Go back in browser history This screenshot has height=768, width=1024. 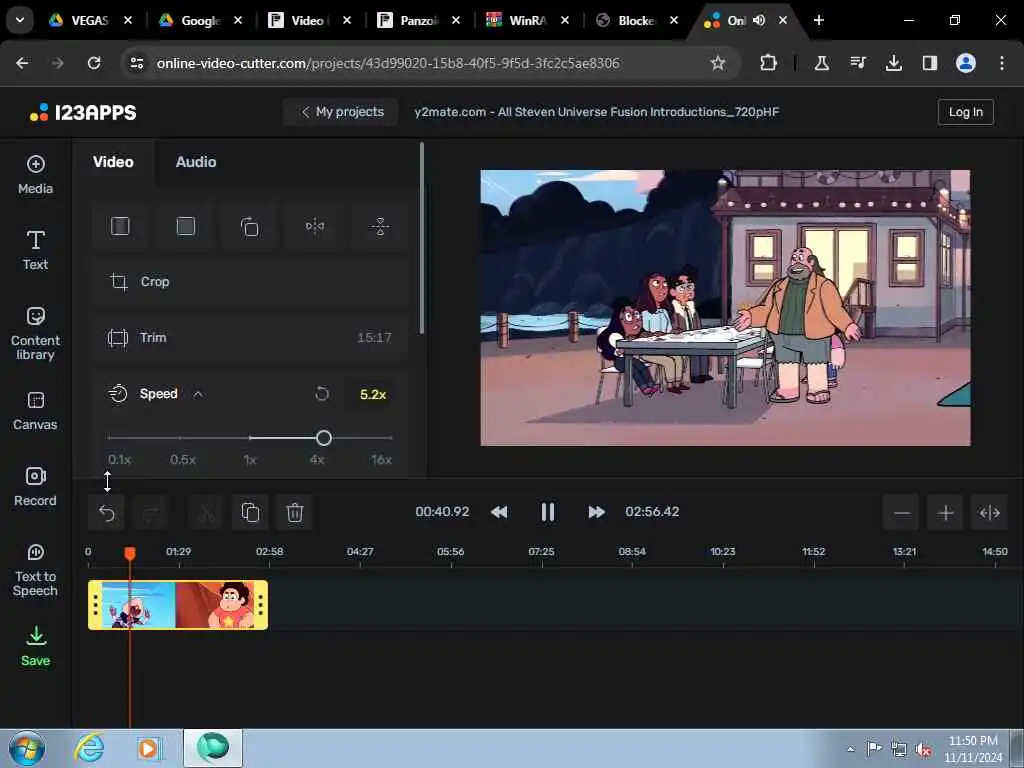pyautogui.click(x=22, y=63)
